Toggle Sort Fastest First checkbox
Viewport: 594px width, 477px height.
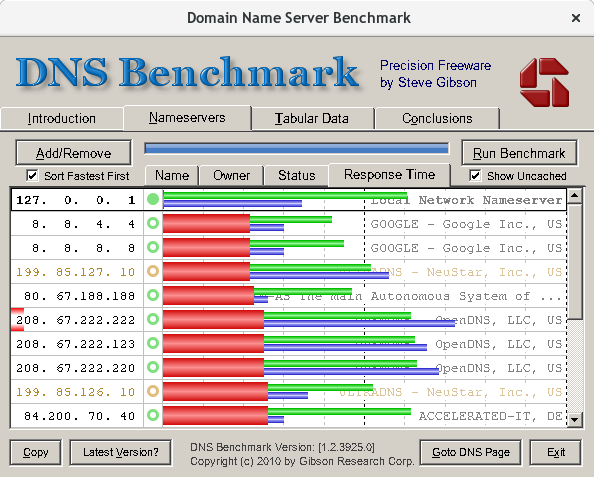[33, 175]
